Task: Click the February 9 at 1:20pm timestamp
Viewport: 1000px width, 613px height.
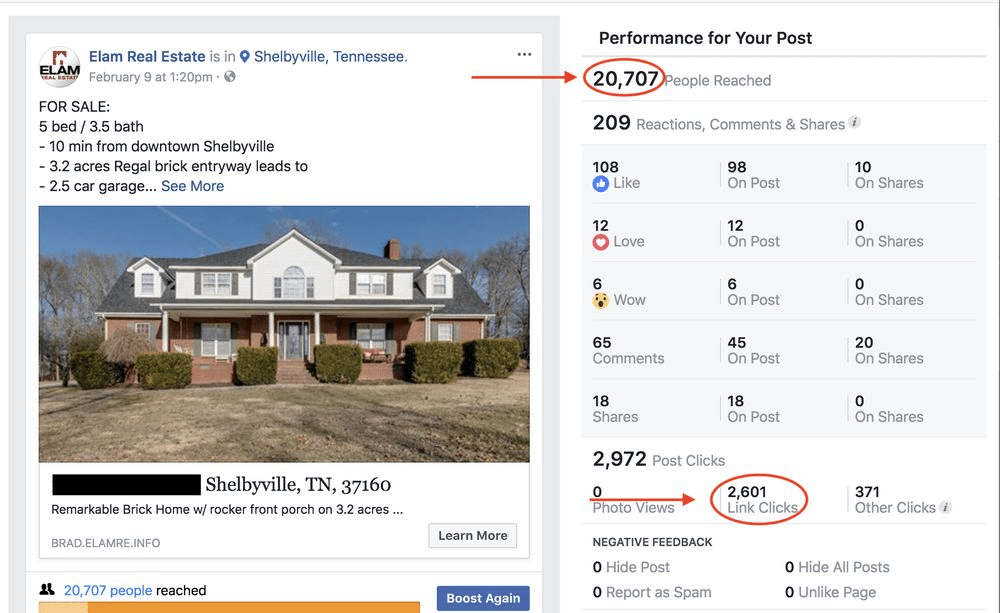Action: pyautogui.click(x=151, y=77)
